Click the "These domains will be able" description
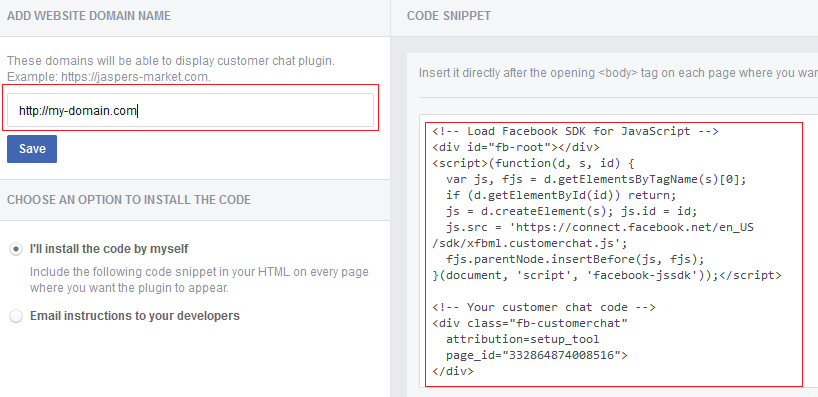818x397 pixels. tap(171, 61)
